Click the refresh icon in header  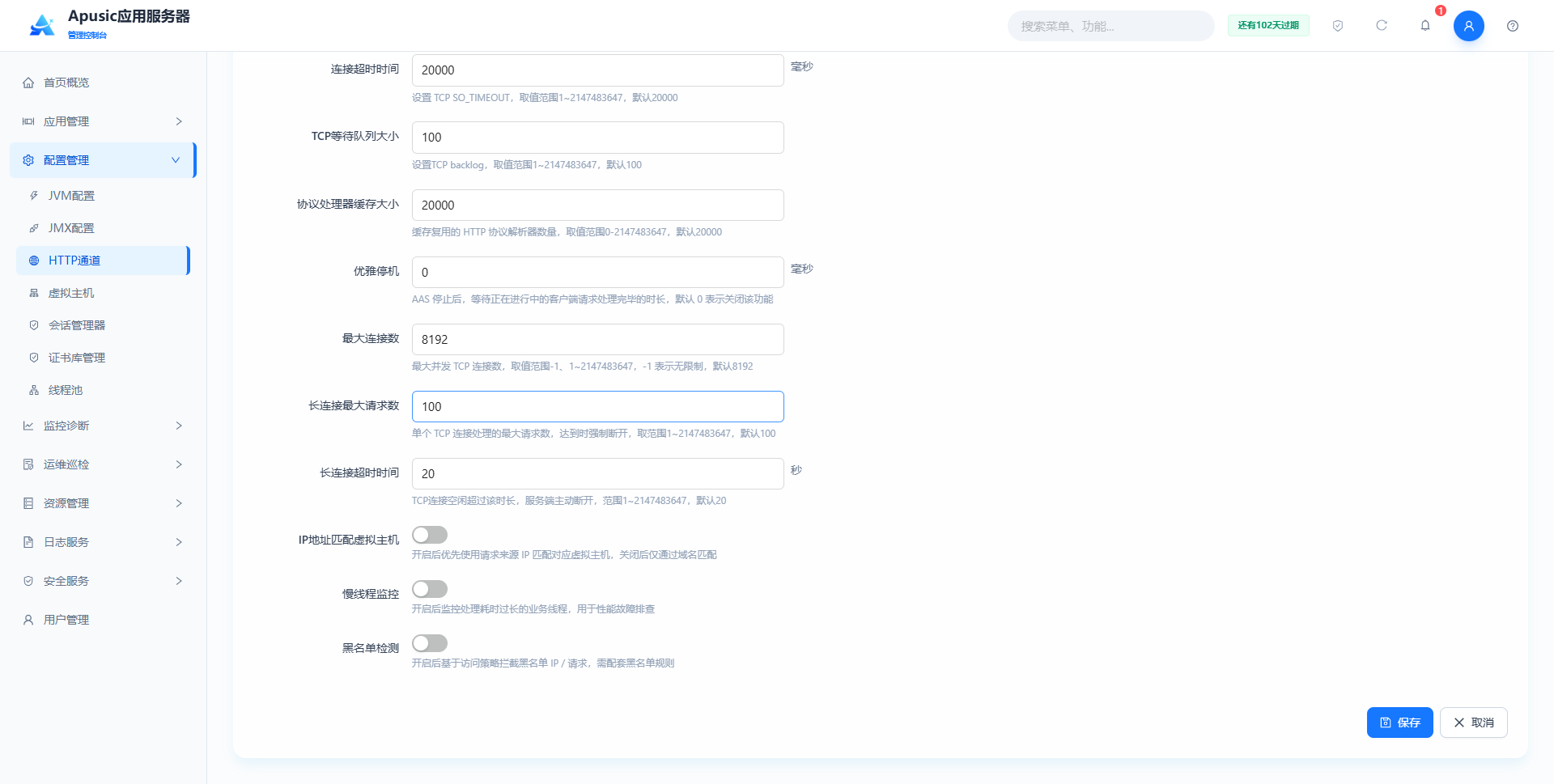click(1382, 26)
